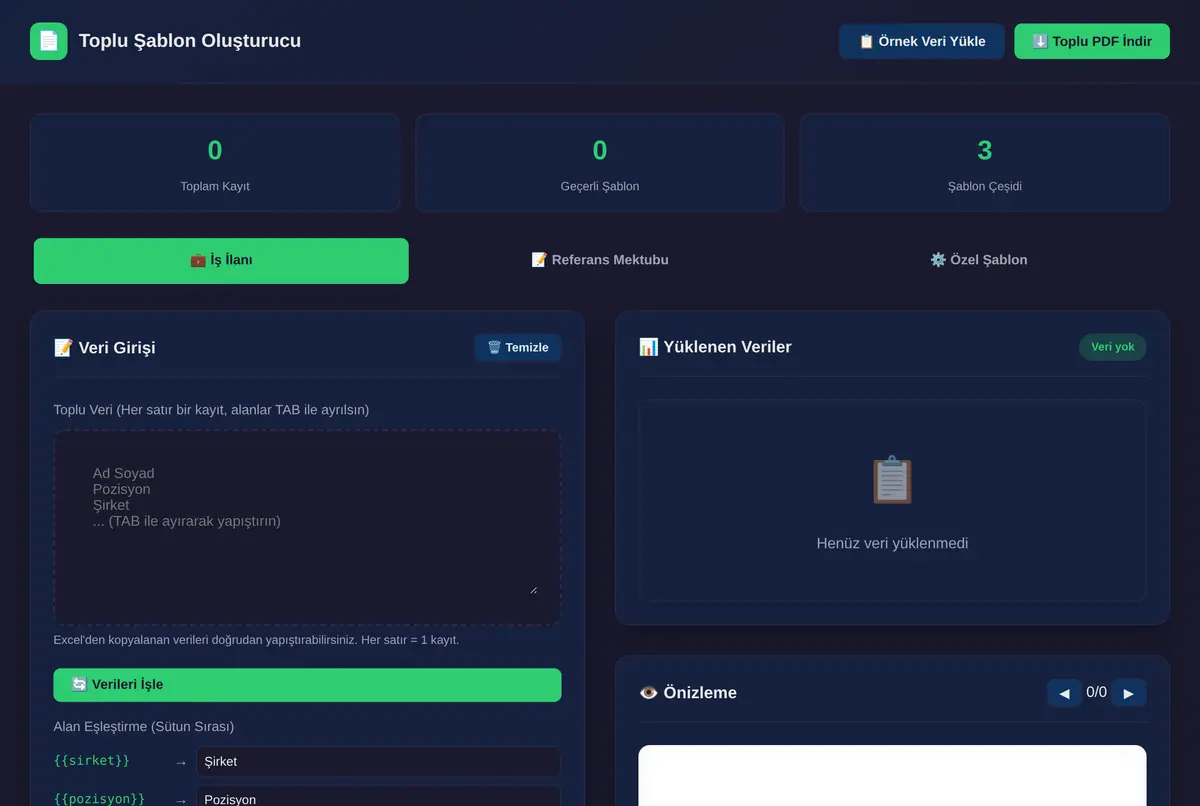
Task: Click the green document logo icon
Action: [x=48, y=41]
